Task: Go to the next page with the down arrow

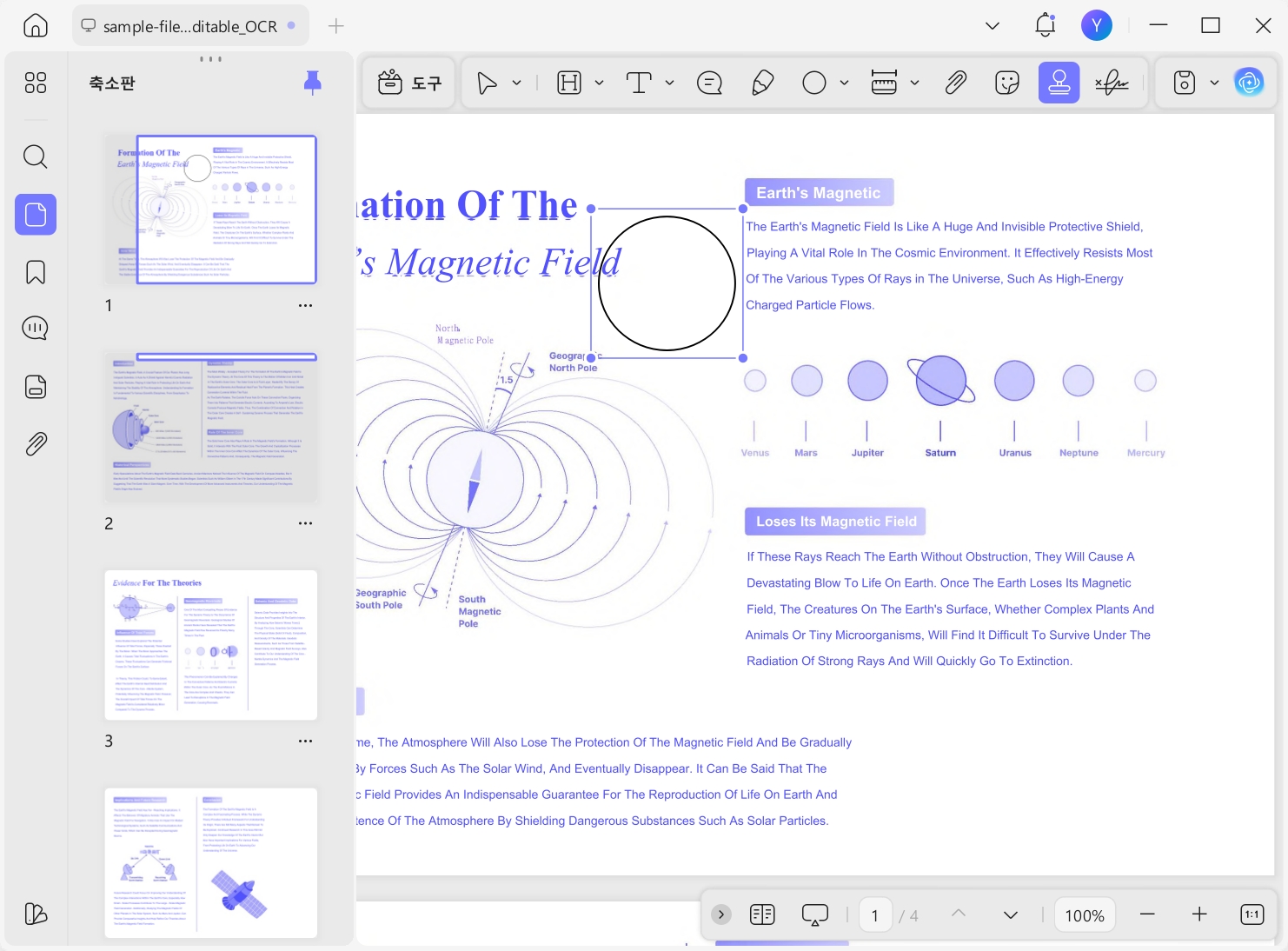Action: (x=1010, y=915)
